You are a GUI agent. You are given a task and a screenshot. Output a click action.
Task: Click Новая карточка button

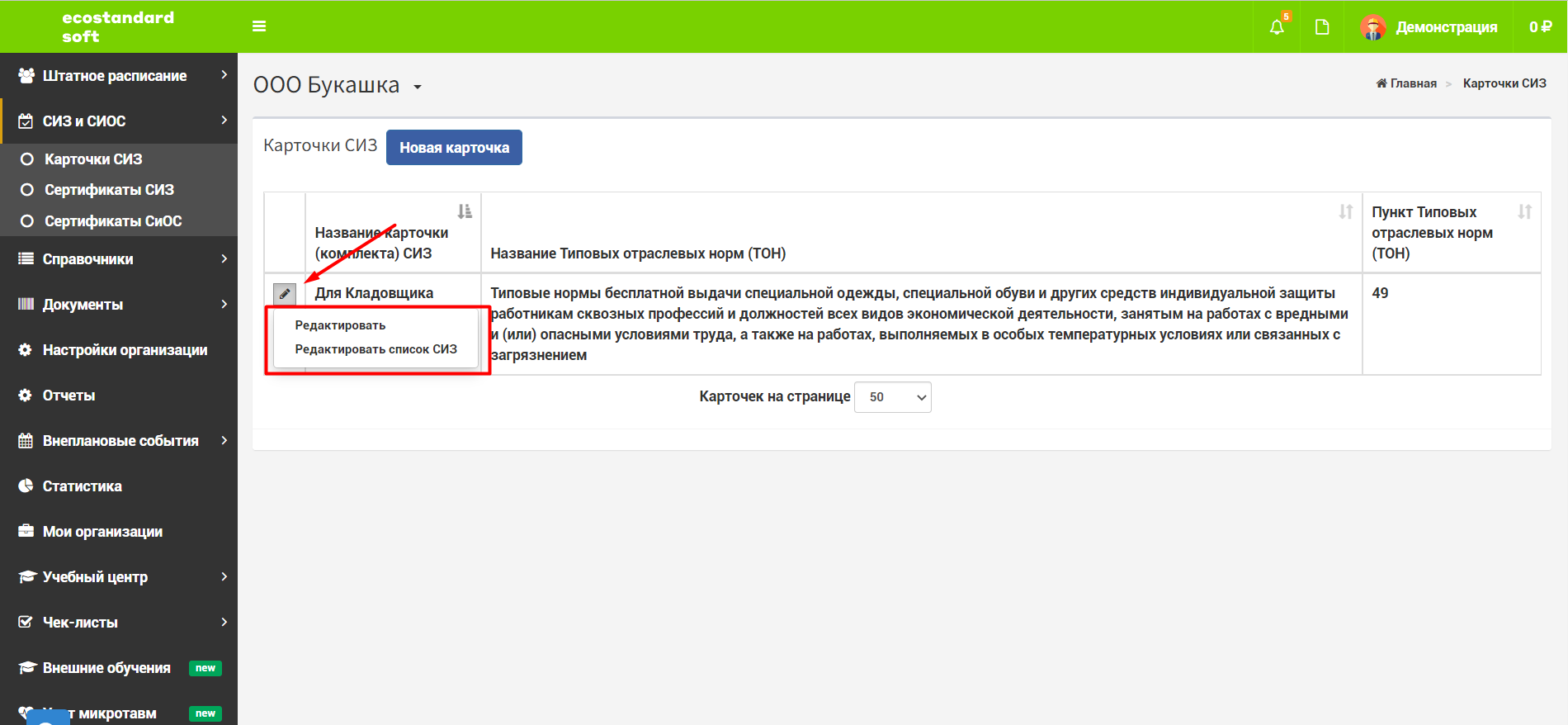tap(454, 148)
